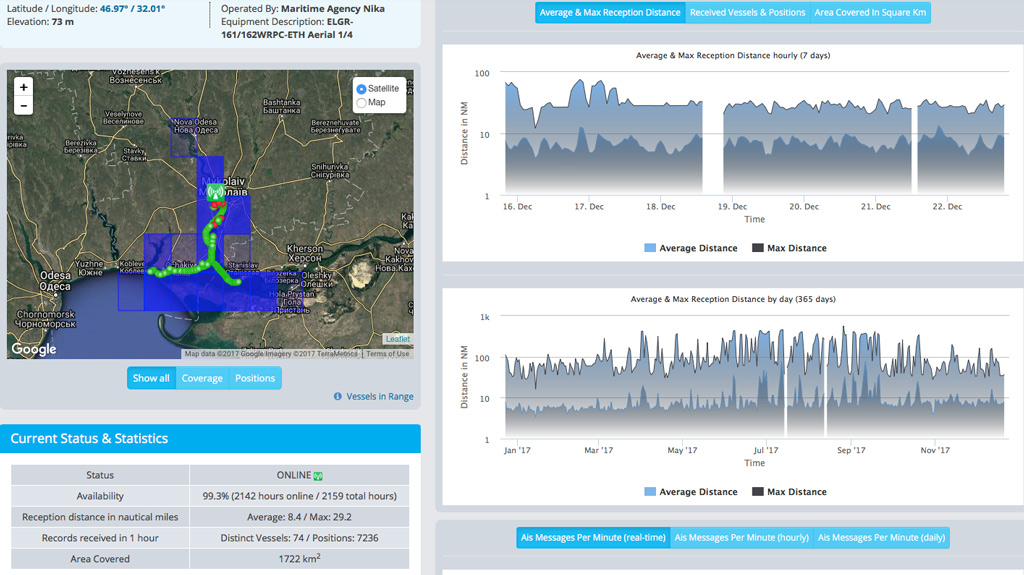Click the Elevation: 73 m text
This screenshot has height=575, width=1024.
click(x=40, y=22)
